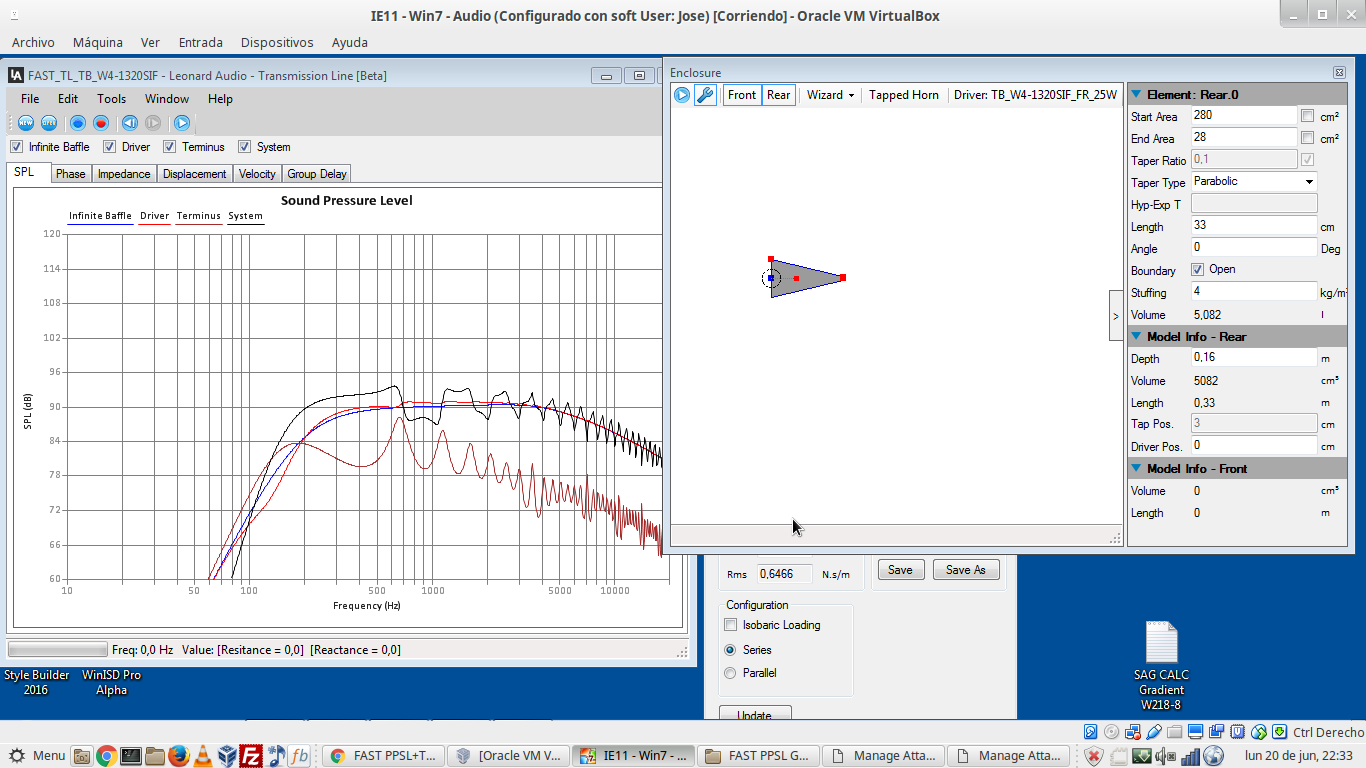1366x768 pixels.
Task: Toggle the Driver curve checkbox
Action: [x=110, y=147]
